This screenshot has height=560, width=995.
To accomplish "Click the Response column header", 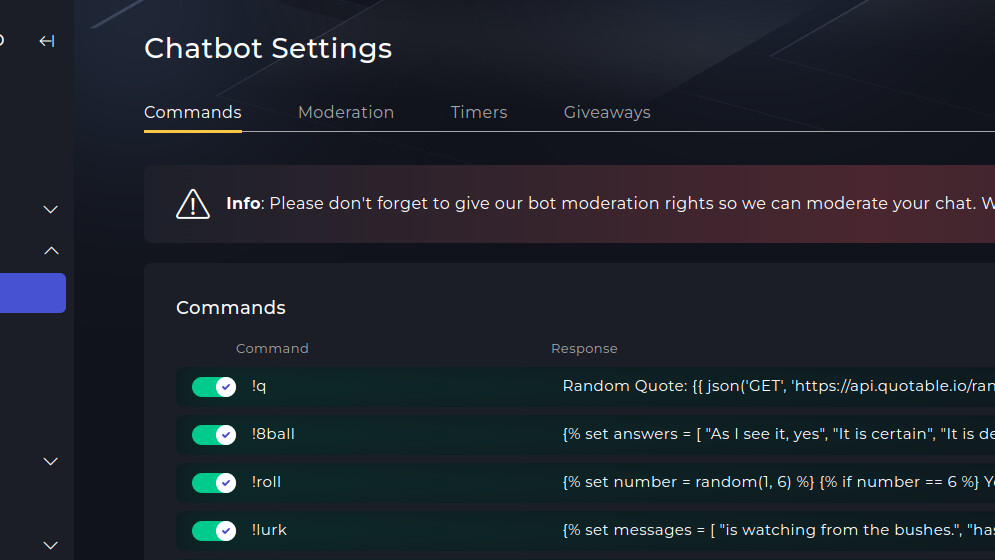I will pos(584,349).
